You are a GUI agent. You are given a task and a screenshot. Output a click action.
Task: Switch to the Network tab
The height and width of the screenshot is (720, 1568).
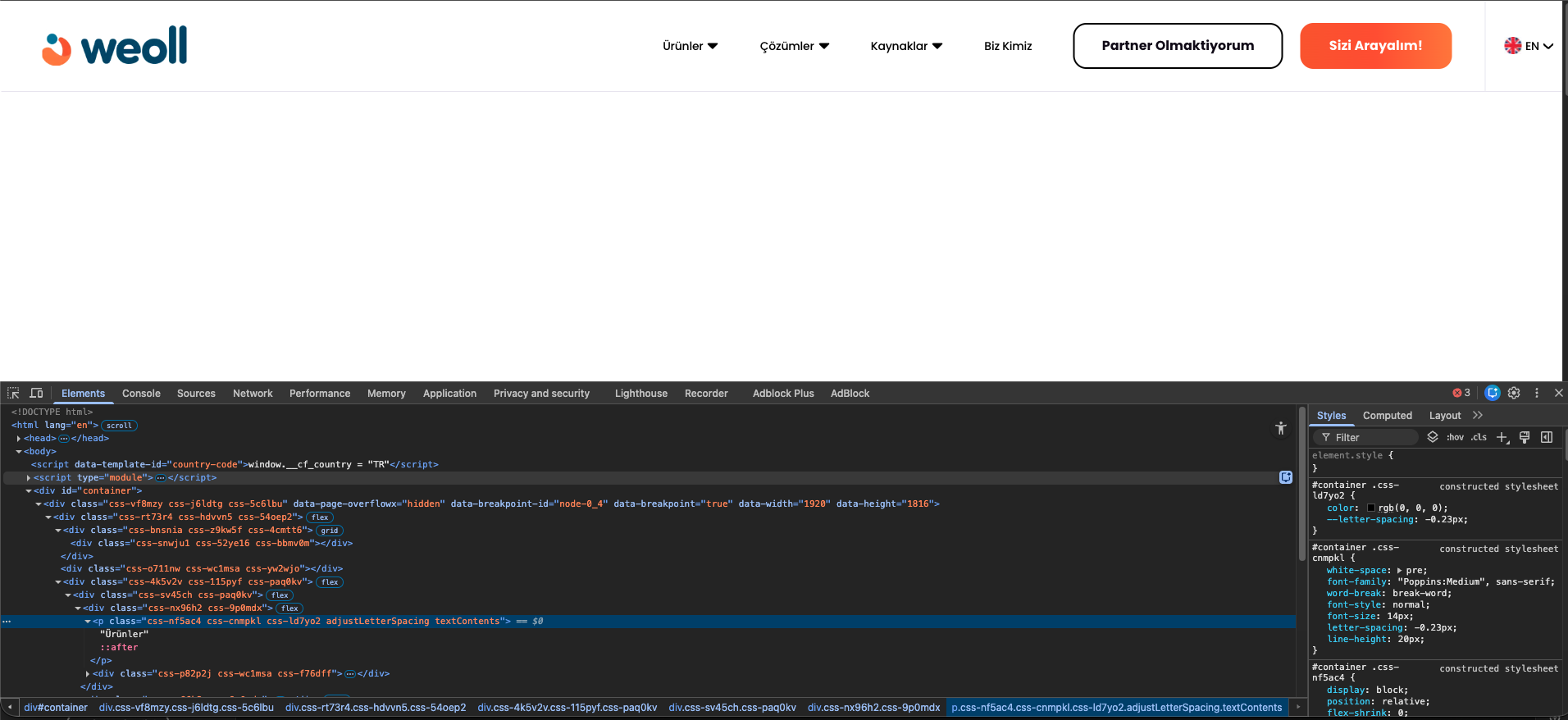(253, 394)
